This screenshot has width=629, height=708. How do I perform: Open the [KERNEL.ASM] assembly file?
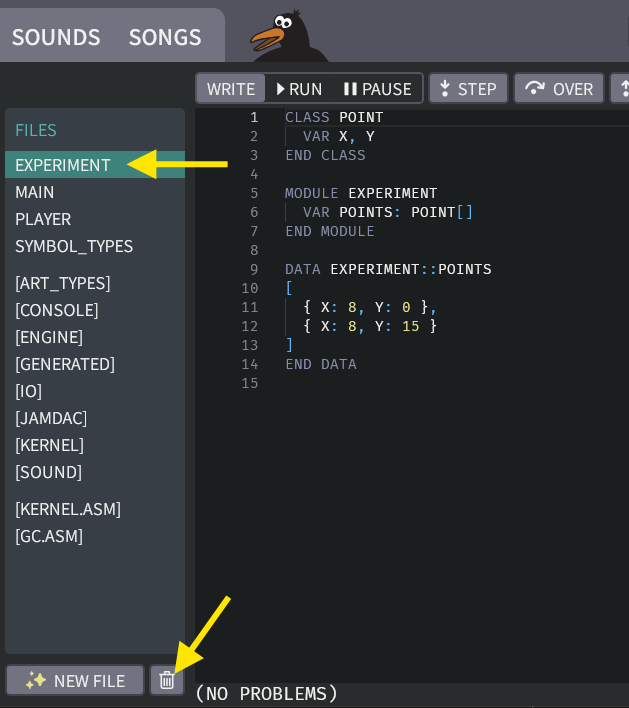68,509
